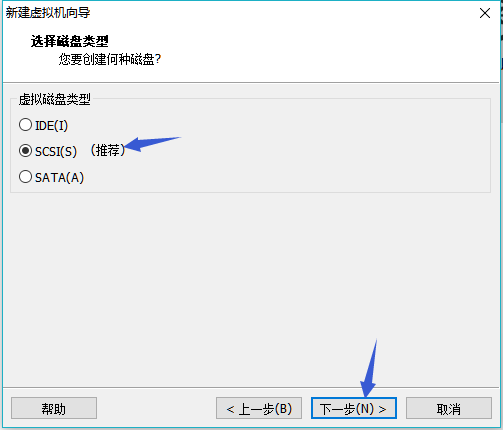Click blue arrow above 下一步 button

pos(369,368)
